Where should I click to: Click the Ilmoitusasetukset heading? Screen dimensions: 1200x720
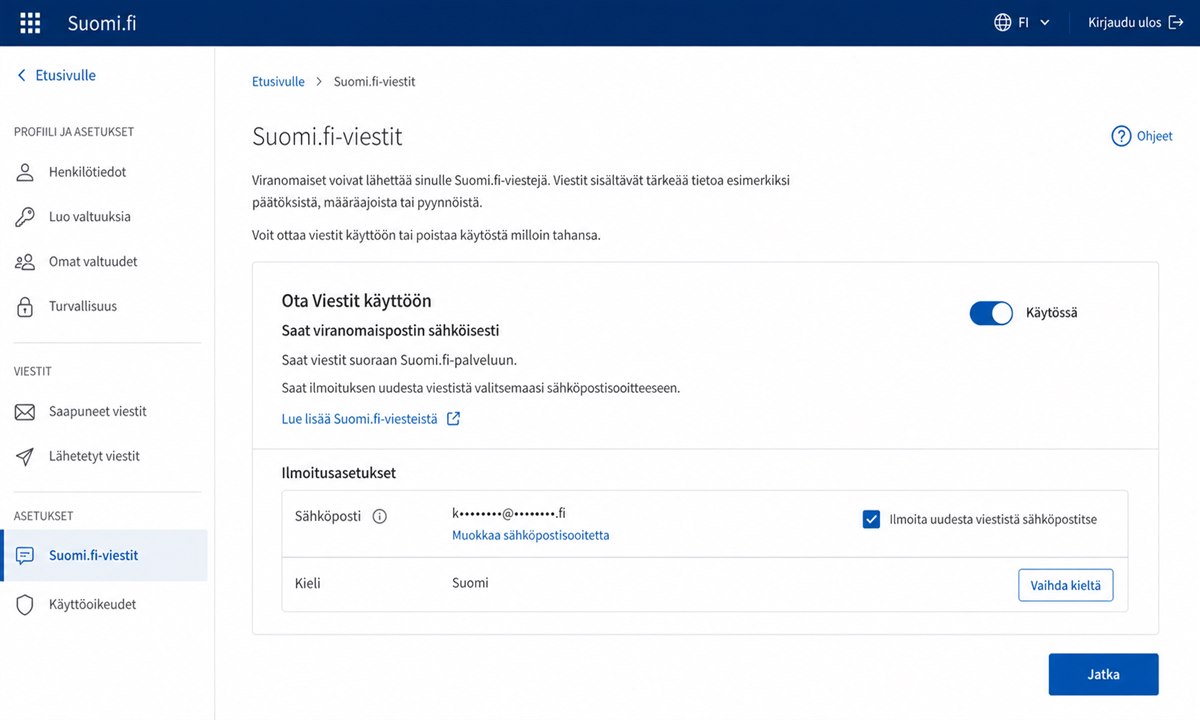339,473
